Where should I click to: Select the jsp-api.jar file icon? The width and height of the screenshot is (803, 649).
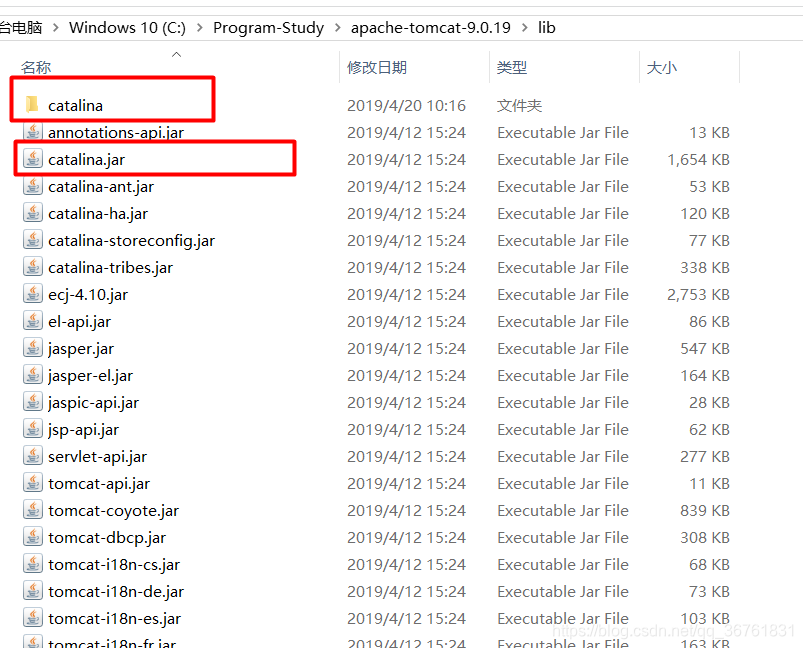33,429
